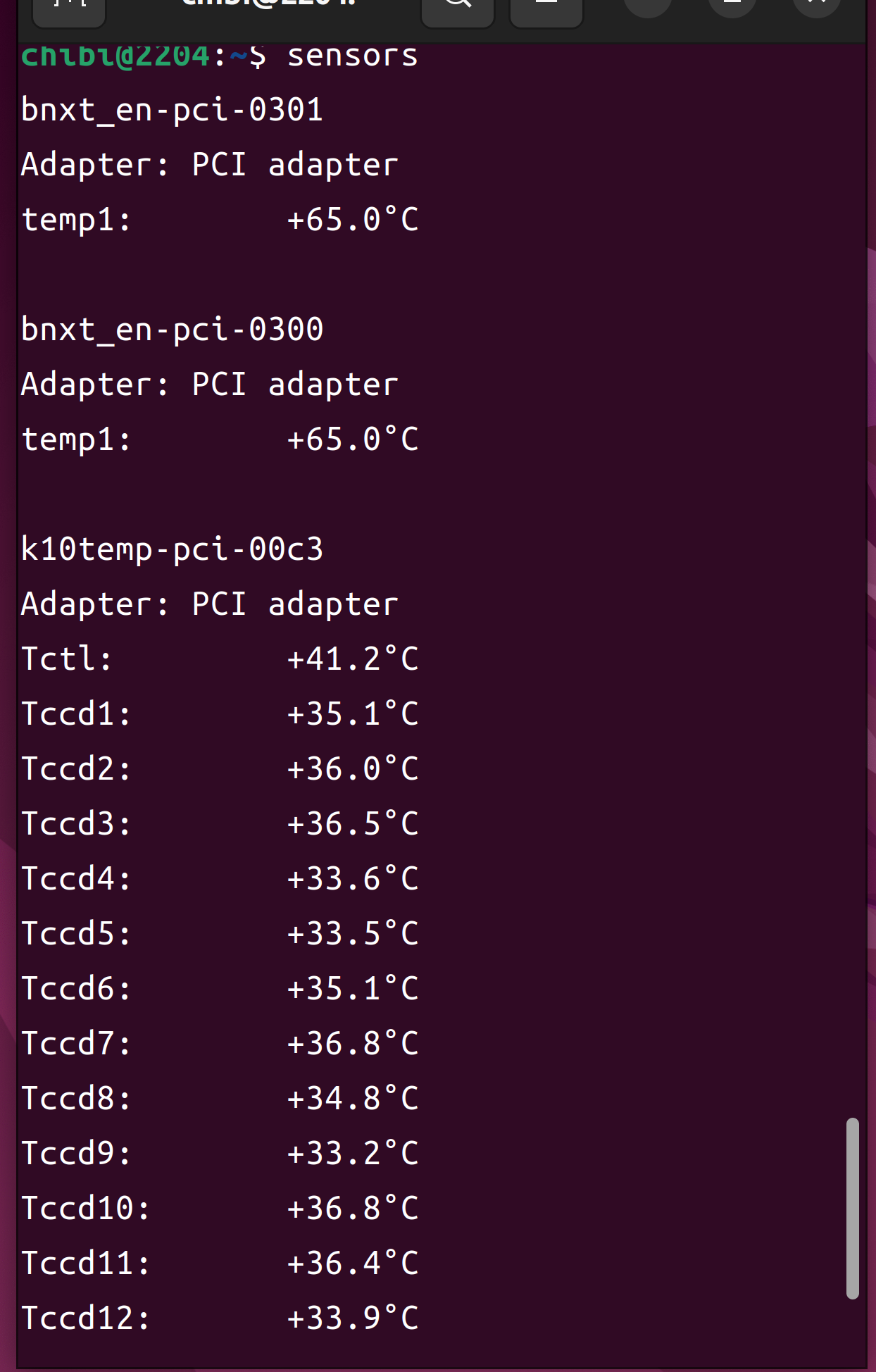Click the Tccd10 temperature value +36.8°C

point(352,1209)
